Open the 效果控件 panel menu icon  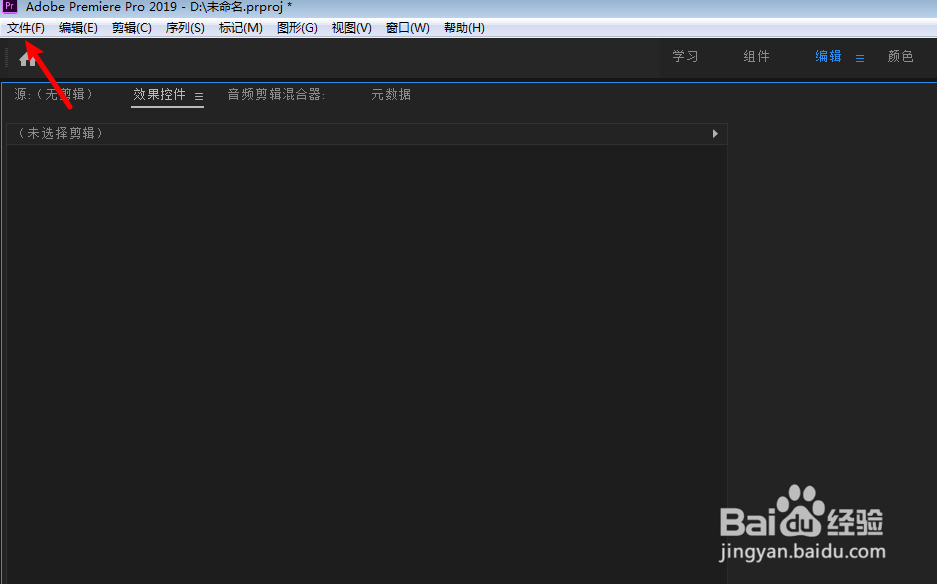coord(199,96)
